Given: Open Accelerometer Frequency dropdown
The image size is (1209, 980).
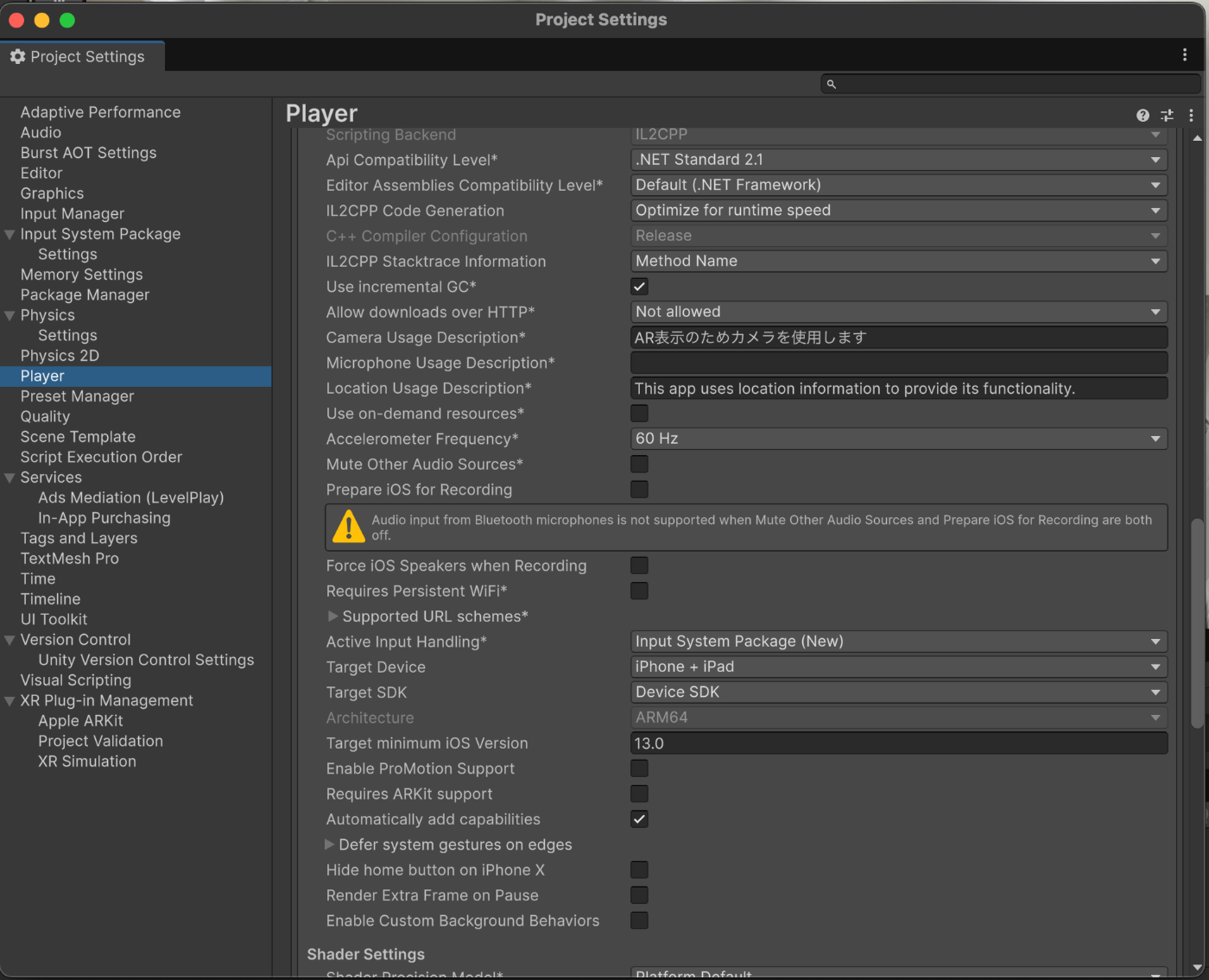Looking at the screenshot, I should 899,439.
